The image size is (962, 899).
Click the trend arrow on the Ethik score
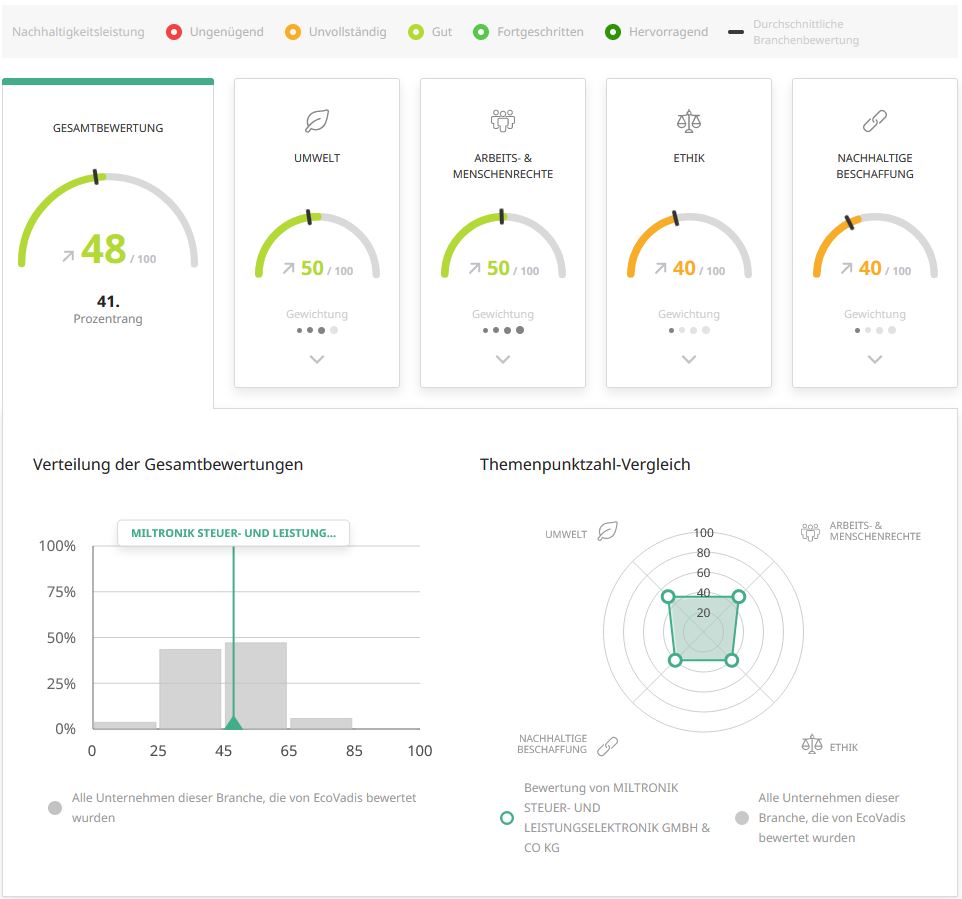pyautogui.click(x=660, y=268)
